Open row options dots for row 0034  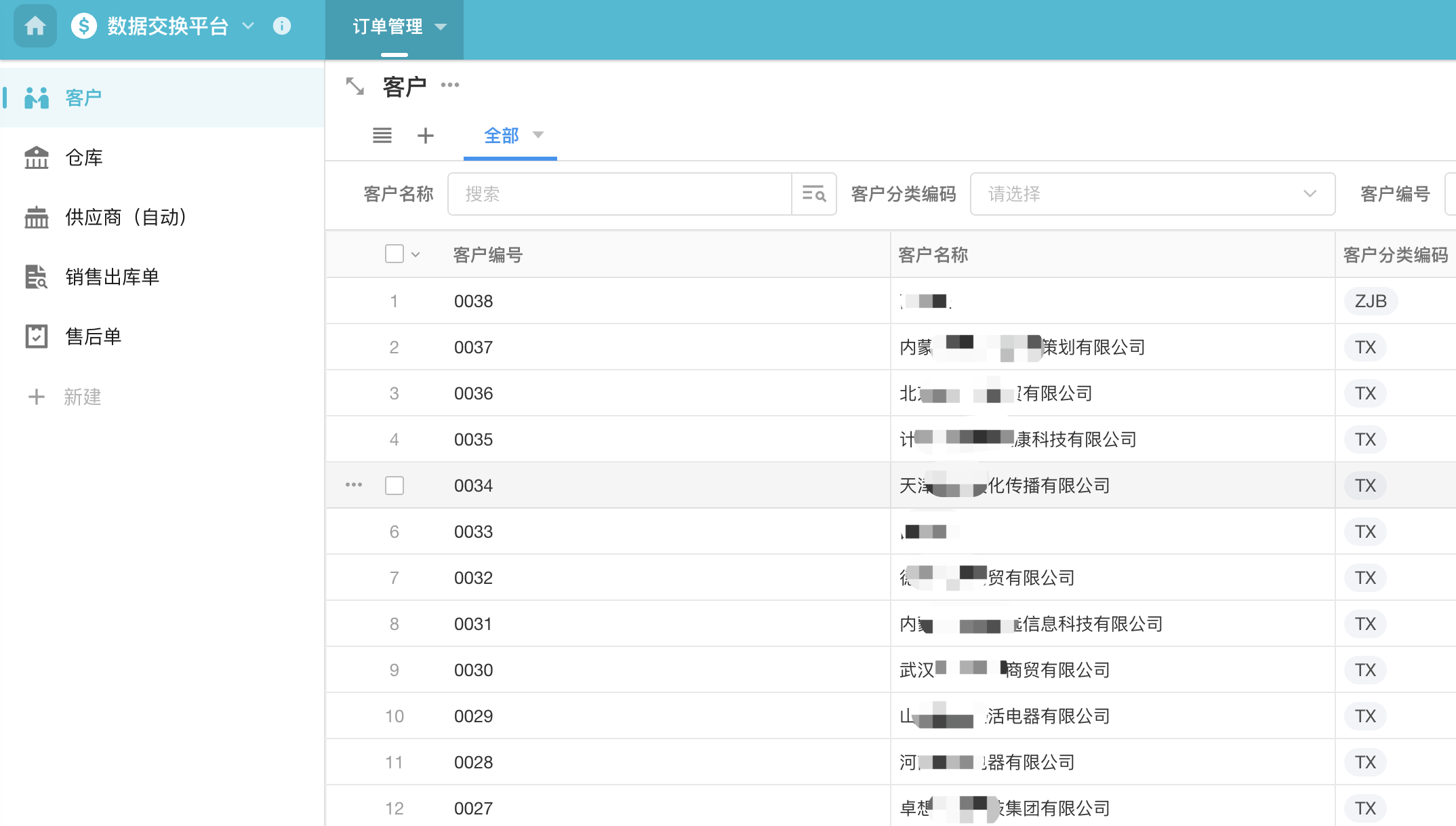tap(354, 485)
